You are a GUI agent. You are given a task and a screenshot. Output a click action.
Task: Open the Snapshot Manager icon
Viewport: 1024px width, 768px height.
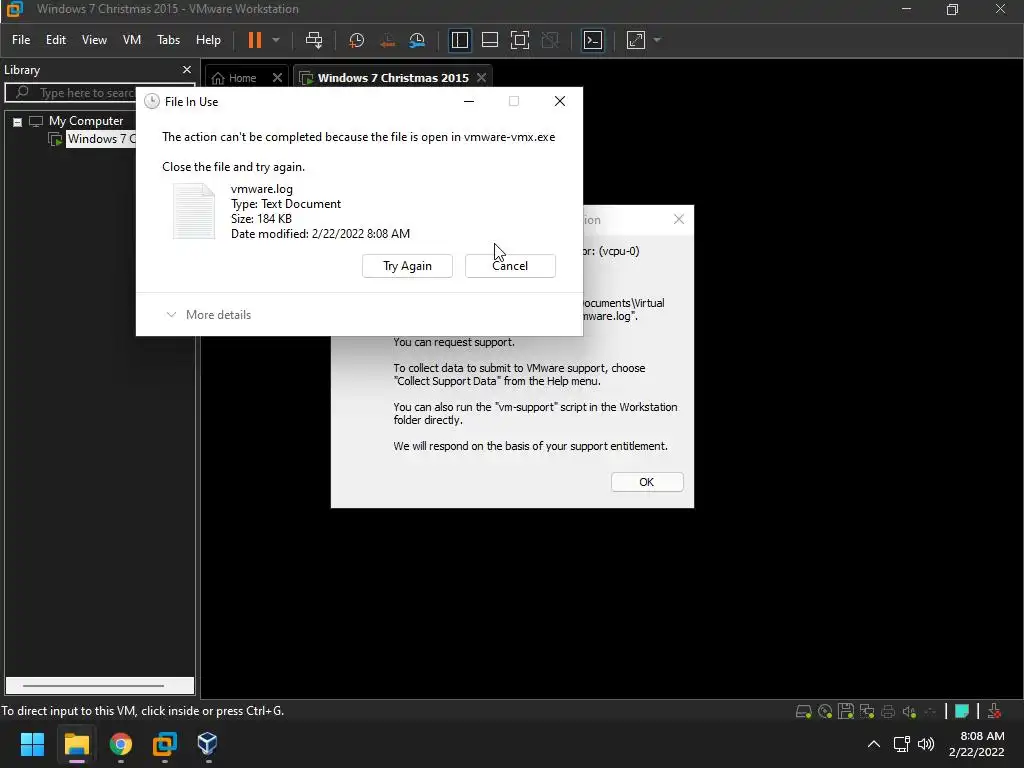pos(417,40)
